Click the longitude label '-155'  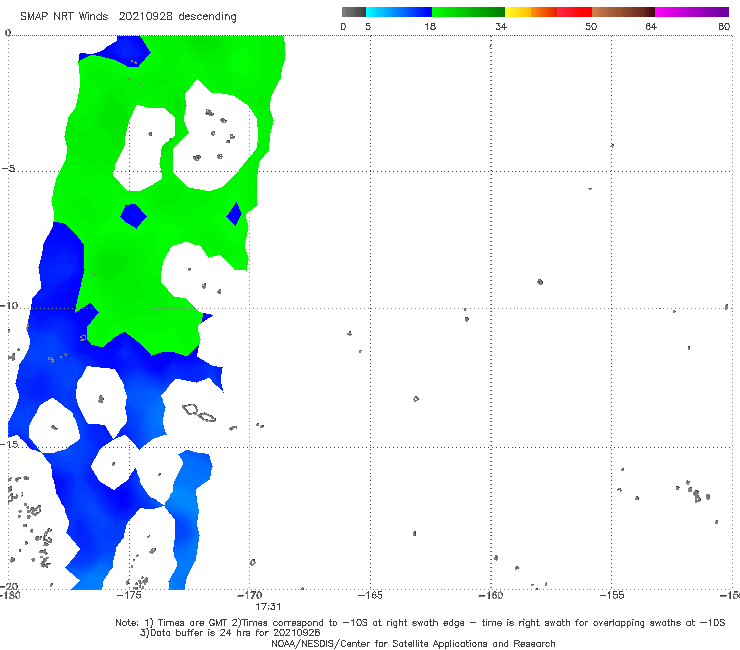click(612, 595)
